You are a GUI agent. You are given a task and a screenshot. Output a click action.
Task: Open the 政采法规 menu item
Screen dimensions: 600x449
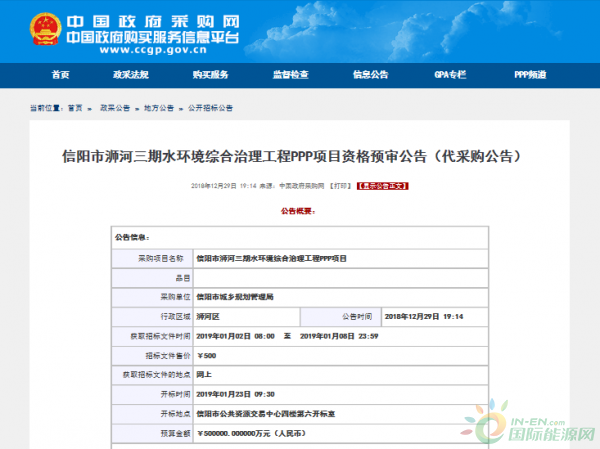131,75
